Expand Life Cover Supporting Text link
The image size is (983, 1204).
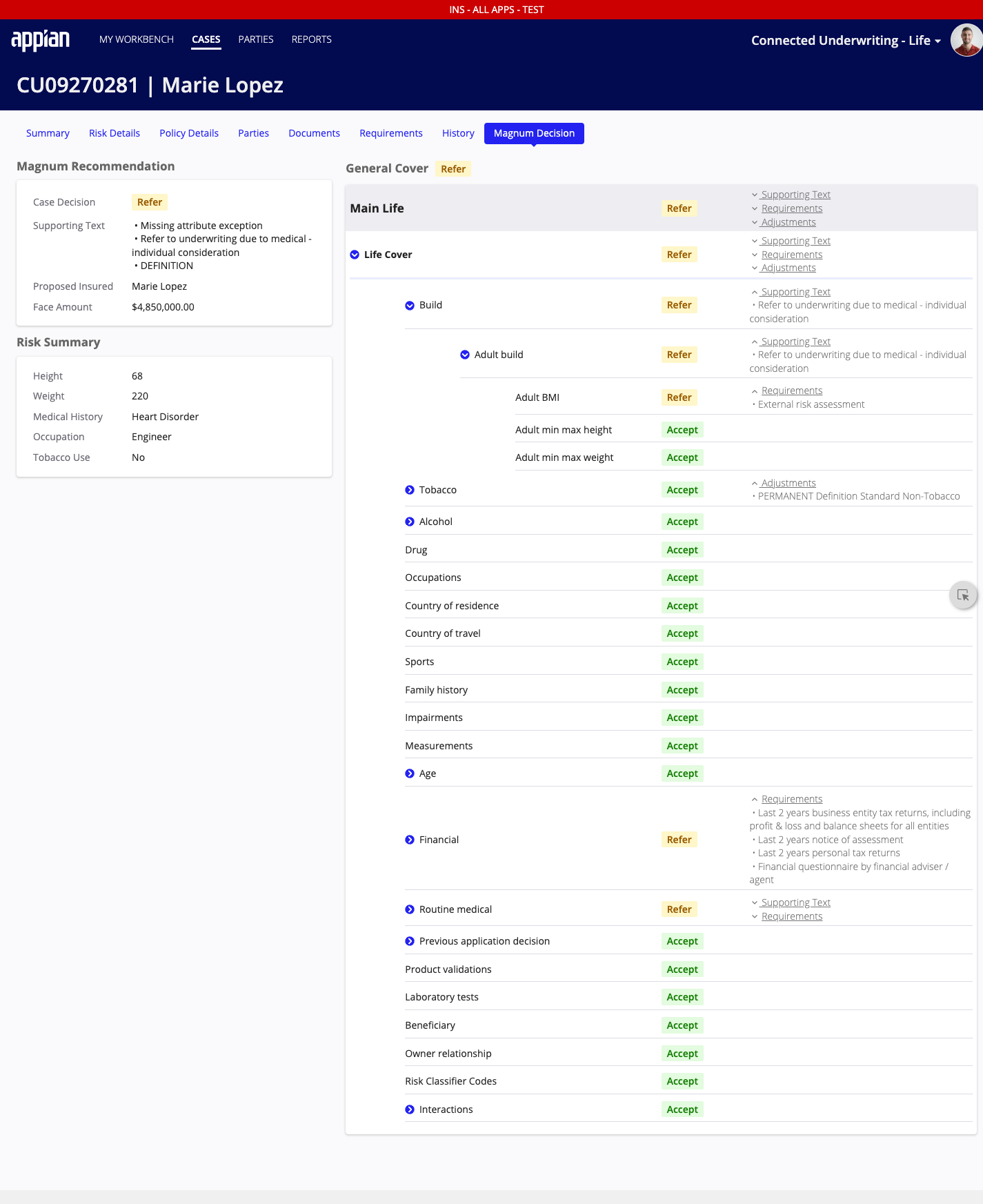[791, 241]
